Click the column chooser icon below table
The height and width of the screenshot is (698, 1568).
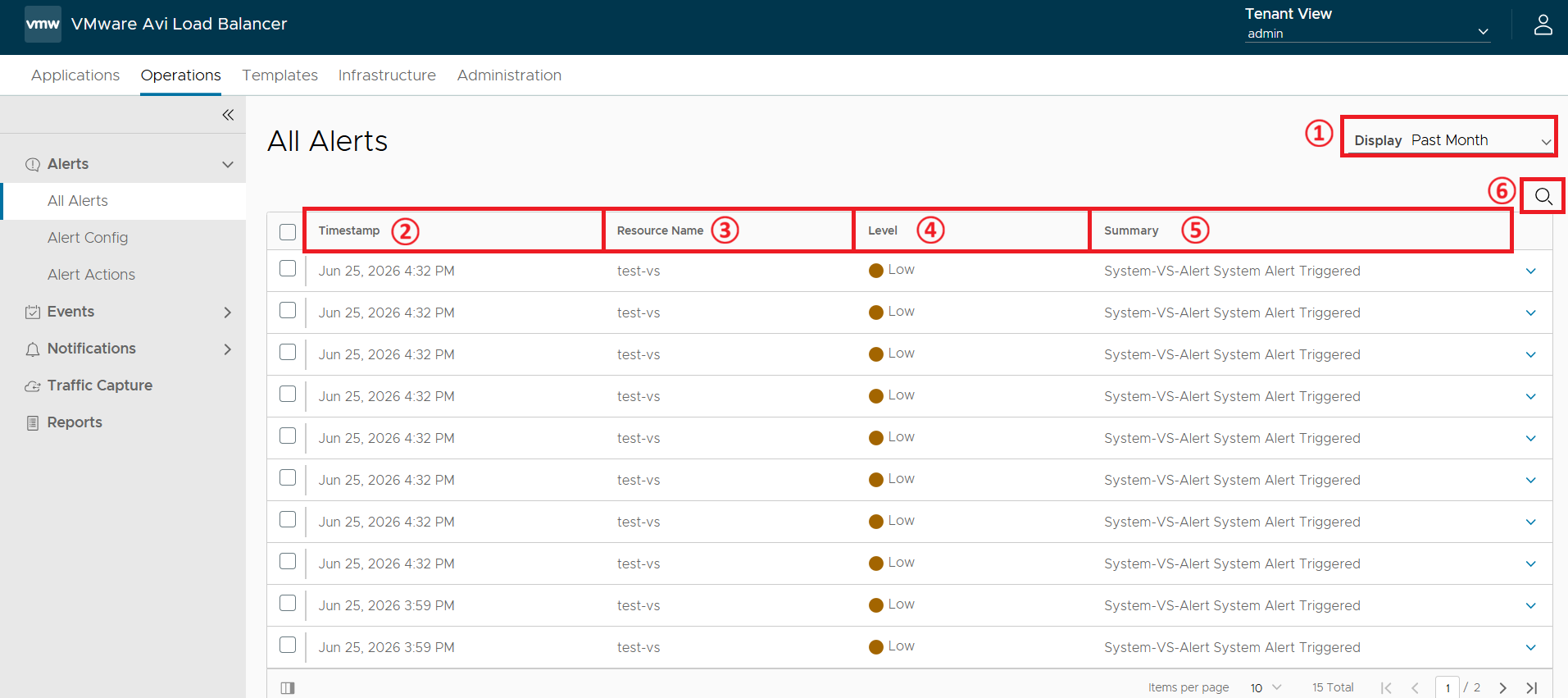288,687
